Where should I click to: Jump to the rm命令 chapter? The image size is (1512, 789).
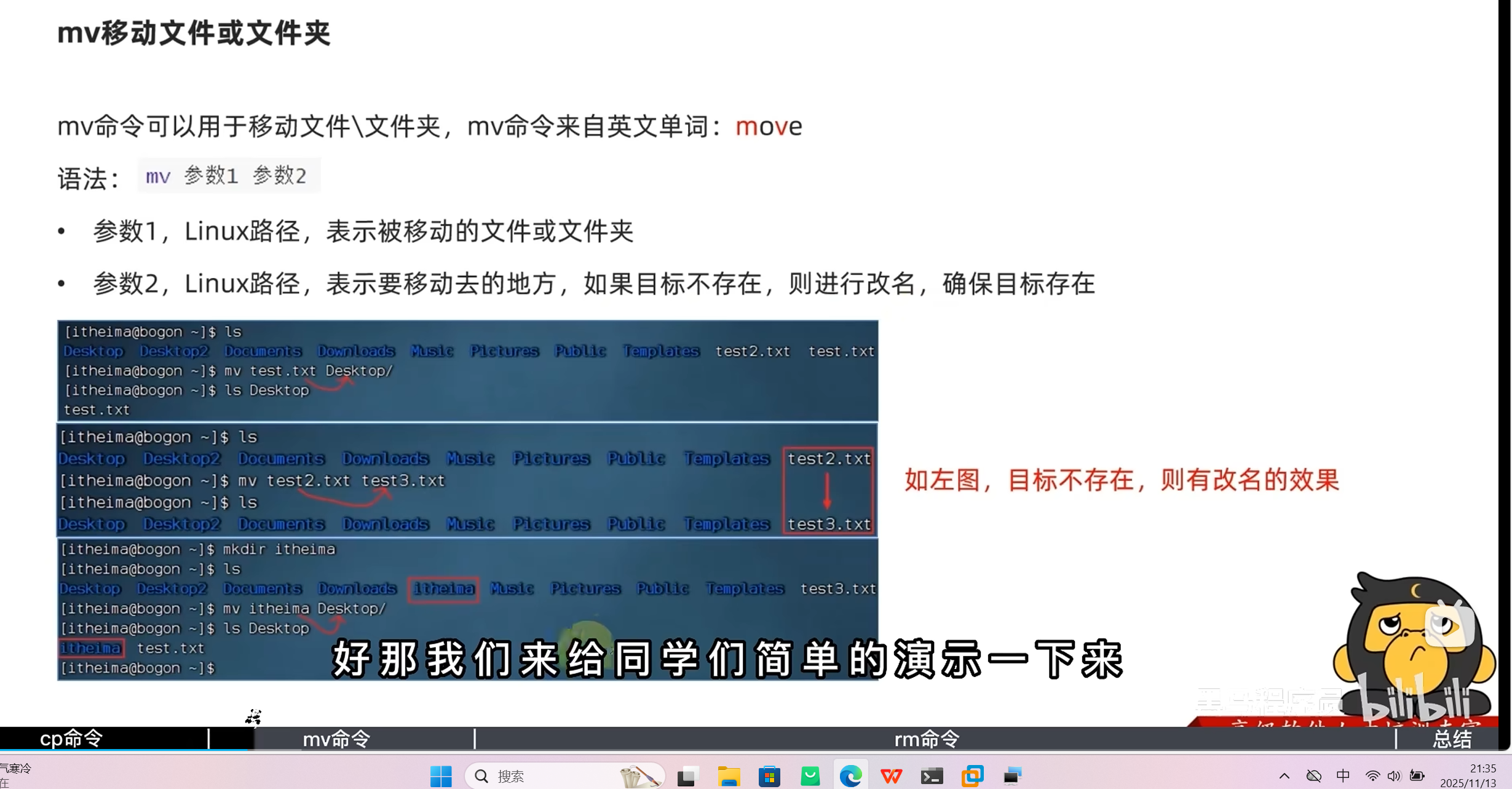click(x=926, y=739)
